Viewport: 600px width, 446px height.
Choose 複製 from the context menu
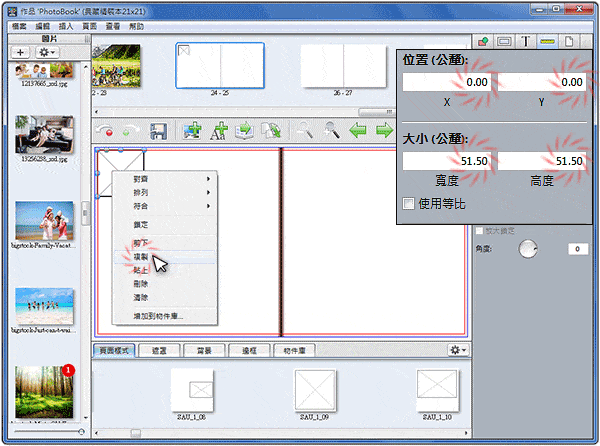pos(143,257)
